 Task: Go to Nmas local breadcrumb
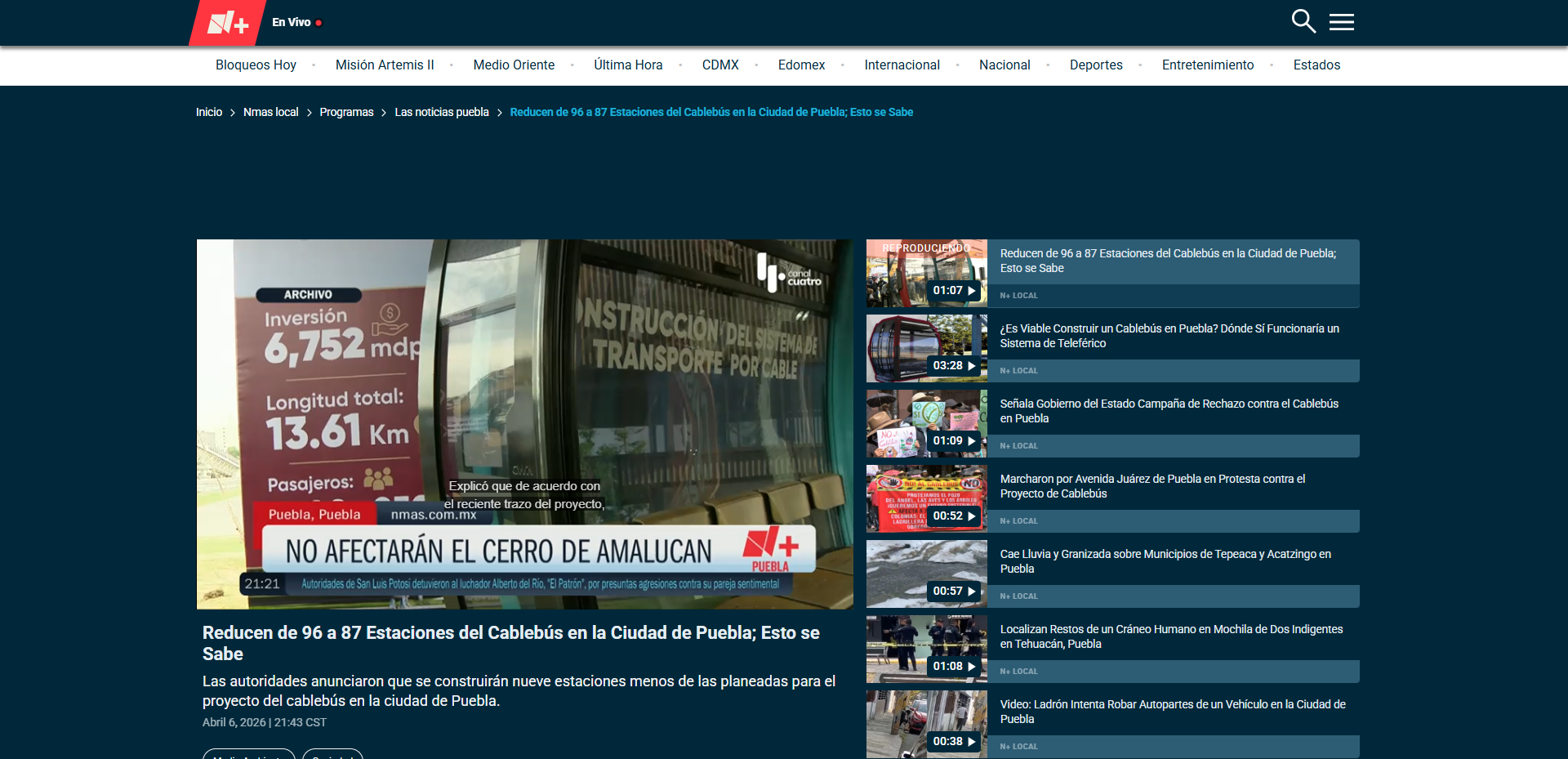[x=270, y=112]
